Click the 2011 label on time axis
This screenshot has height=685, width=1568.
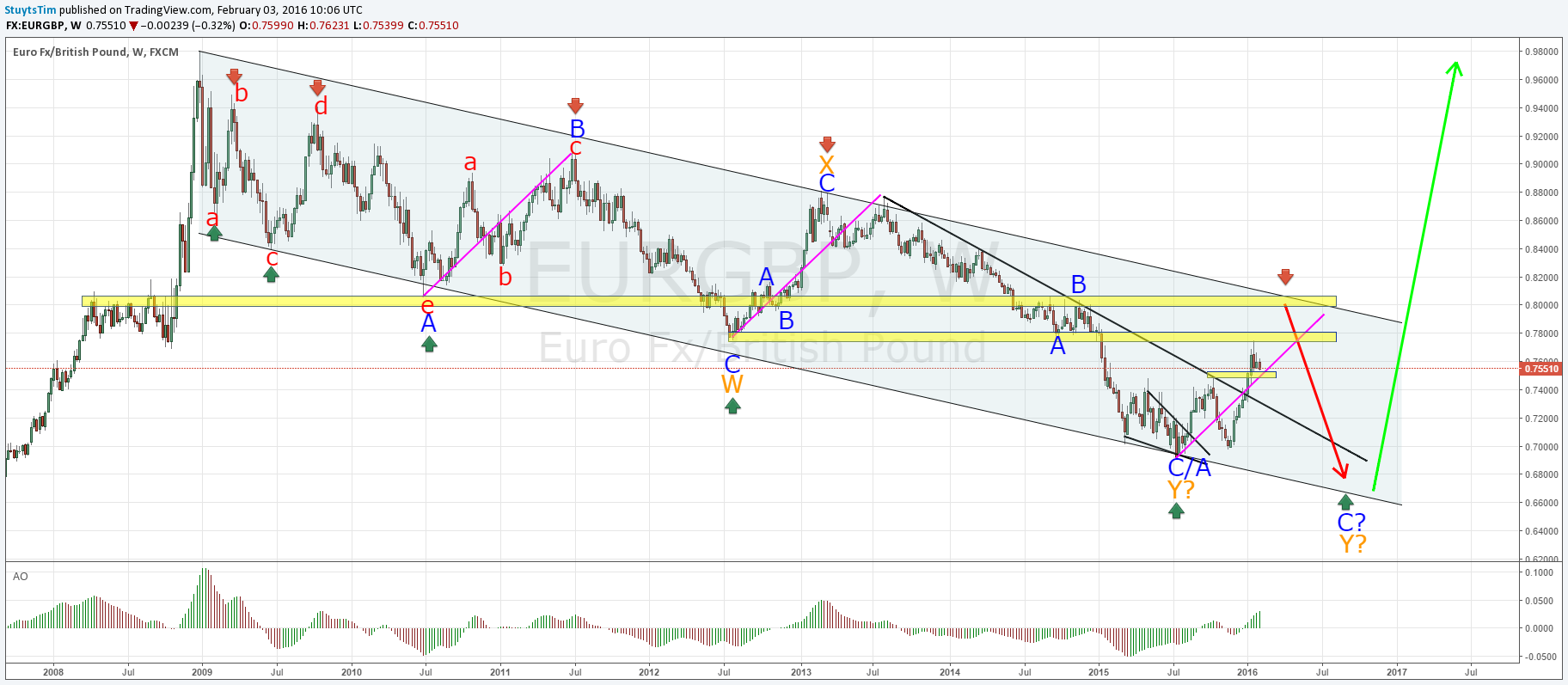pos(500,672)
